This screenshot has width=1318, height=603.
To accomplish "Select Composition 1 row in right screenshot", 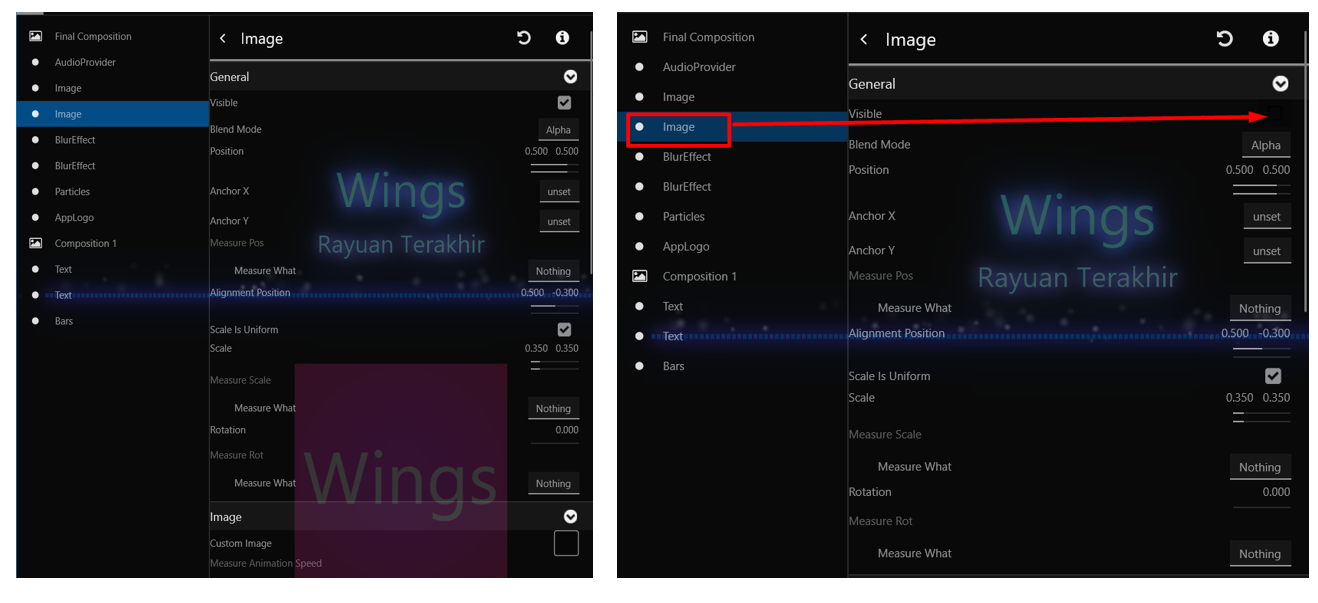I will click(x=733, y=276).
